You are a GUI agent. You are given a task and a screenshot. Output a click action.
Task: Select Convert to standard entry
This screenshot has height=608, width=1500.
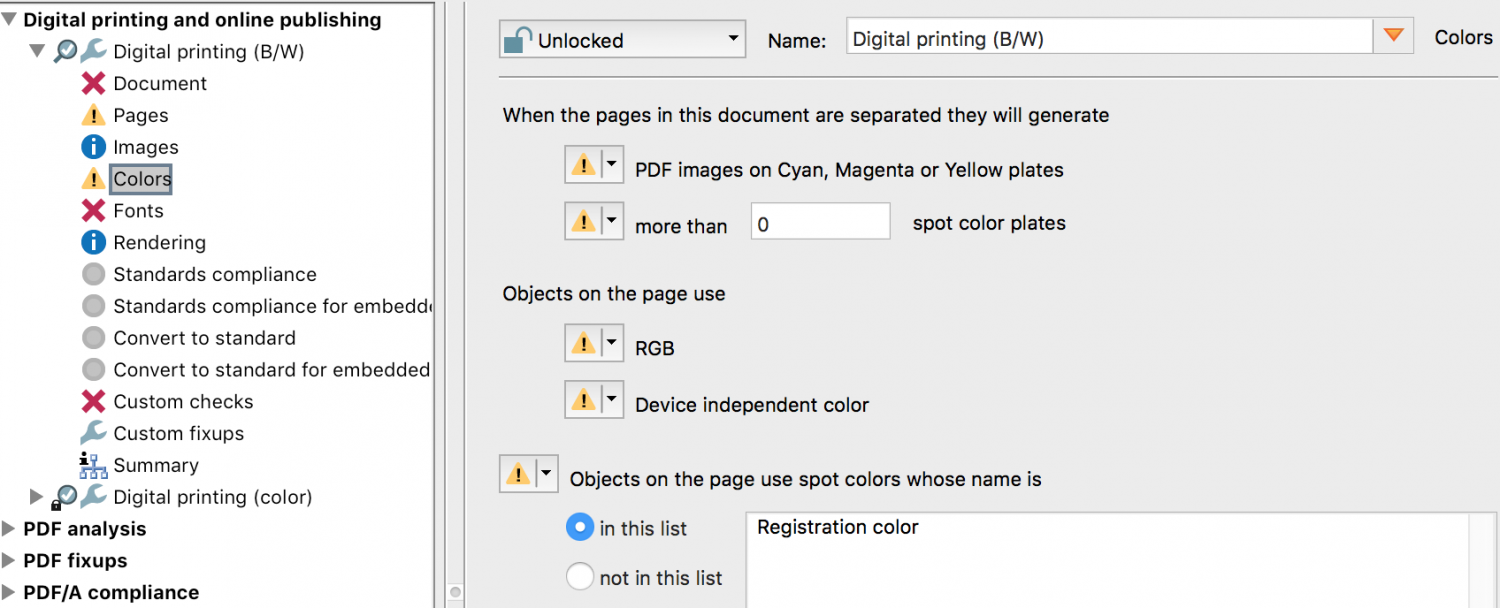(204, 338)
